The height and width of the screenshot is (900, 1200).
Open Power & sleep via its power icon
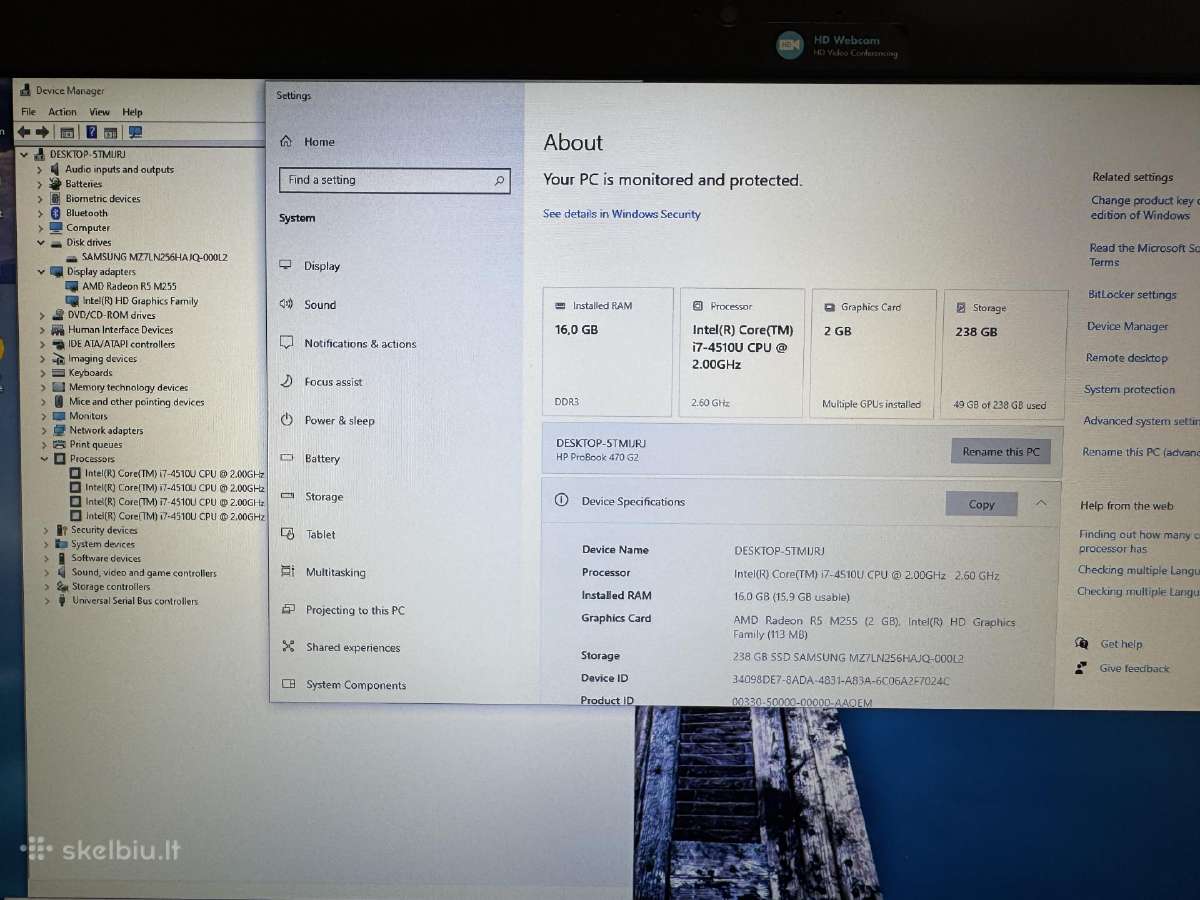coord(287,420)
